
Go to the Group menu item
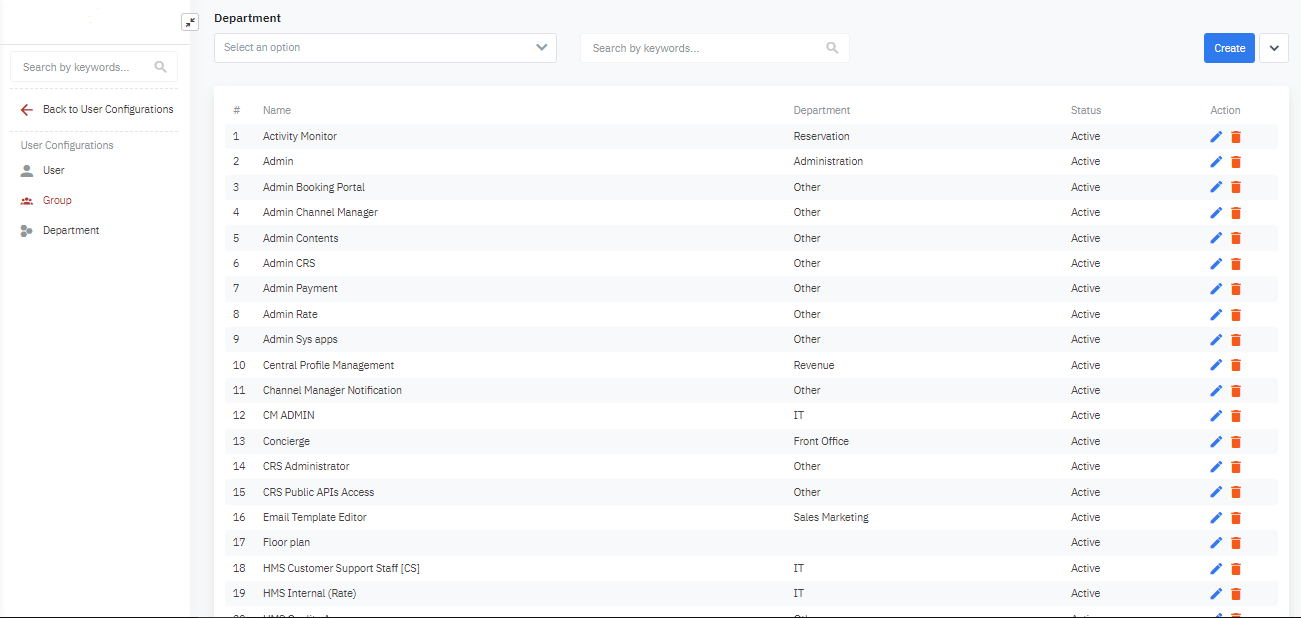[x=57, y=201]
